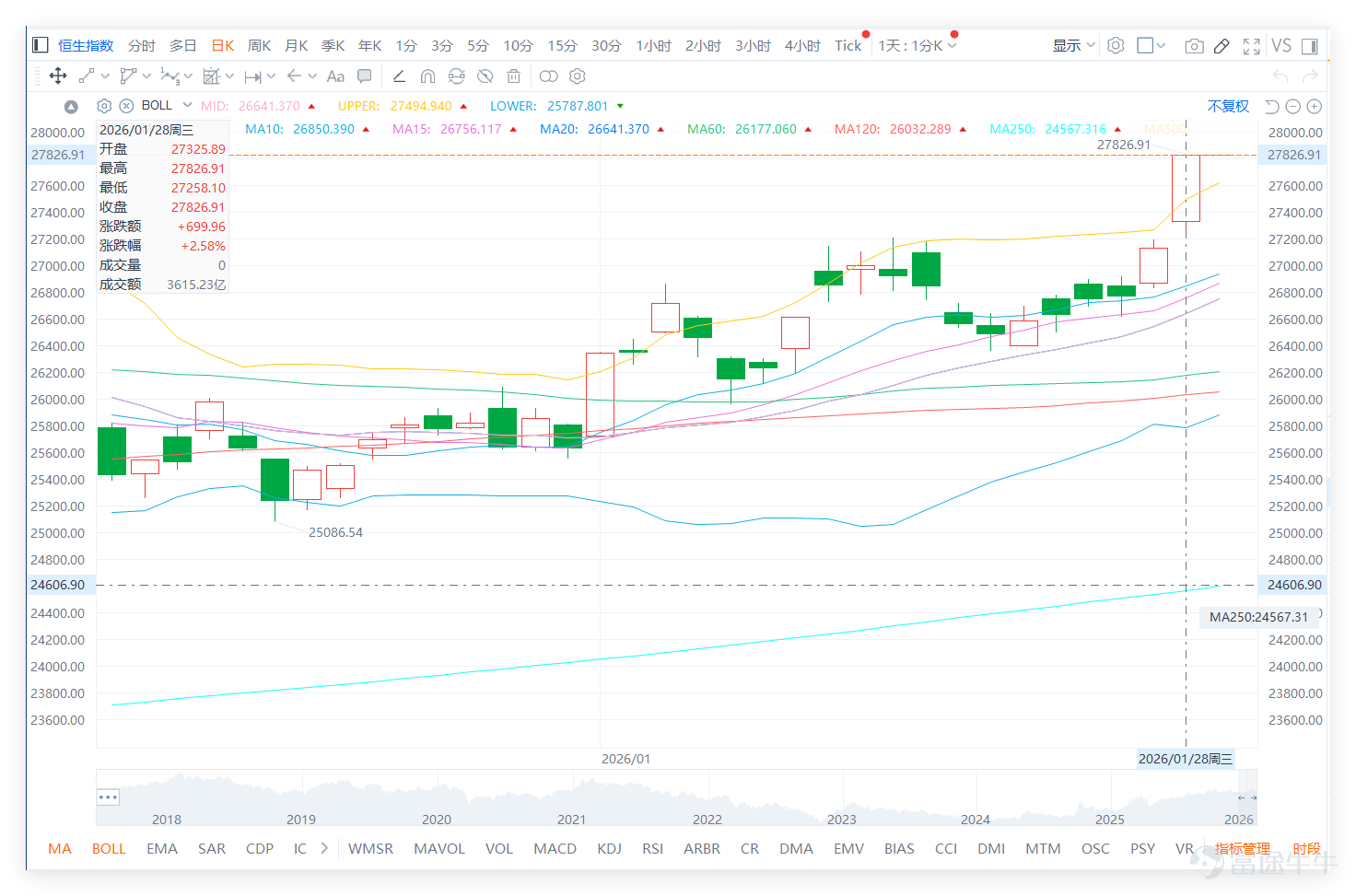This screenshot has width=1356, height=896.
Task: Toggle the SAR main indicator
Action: pyautogui.click(x=212, y=848)
